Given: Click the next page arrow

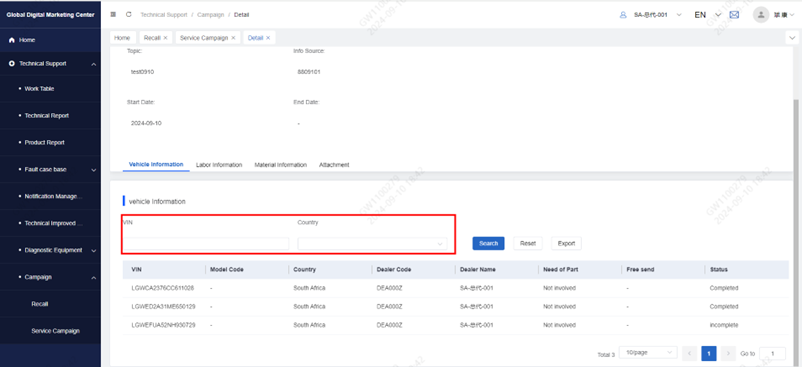Looking at the screenshot, I should [x=728, y=353].
